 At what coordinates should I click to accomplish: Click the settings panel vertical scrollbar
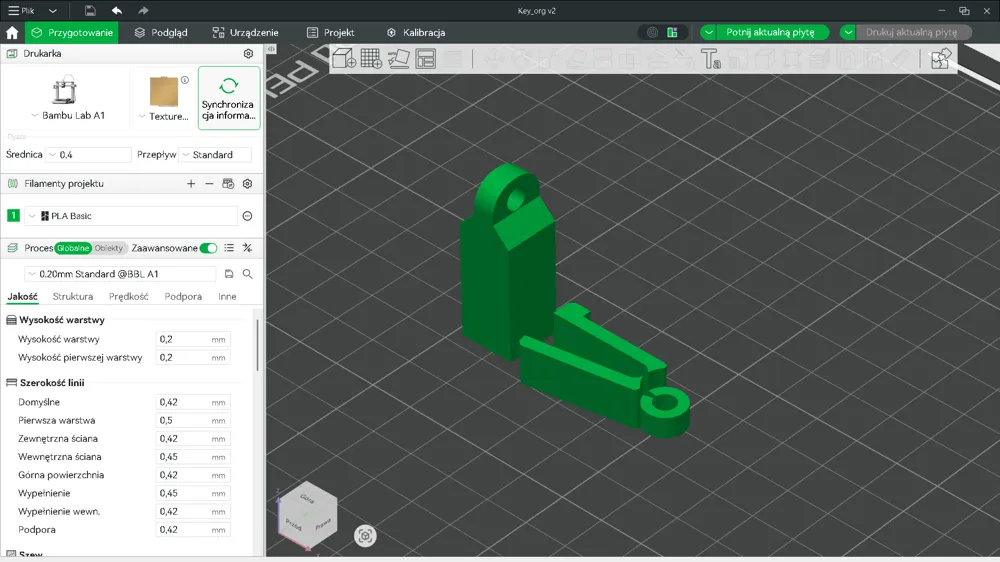pos(258,344)
